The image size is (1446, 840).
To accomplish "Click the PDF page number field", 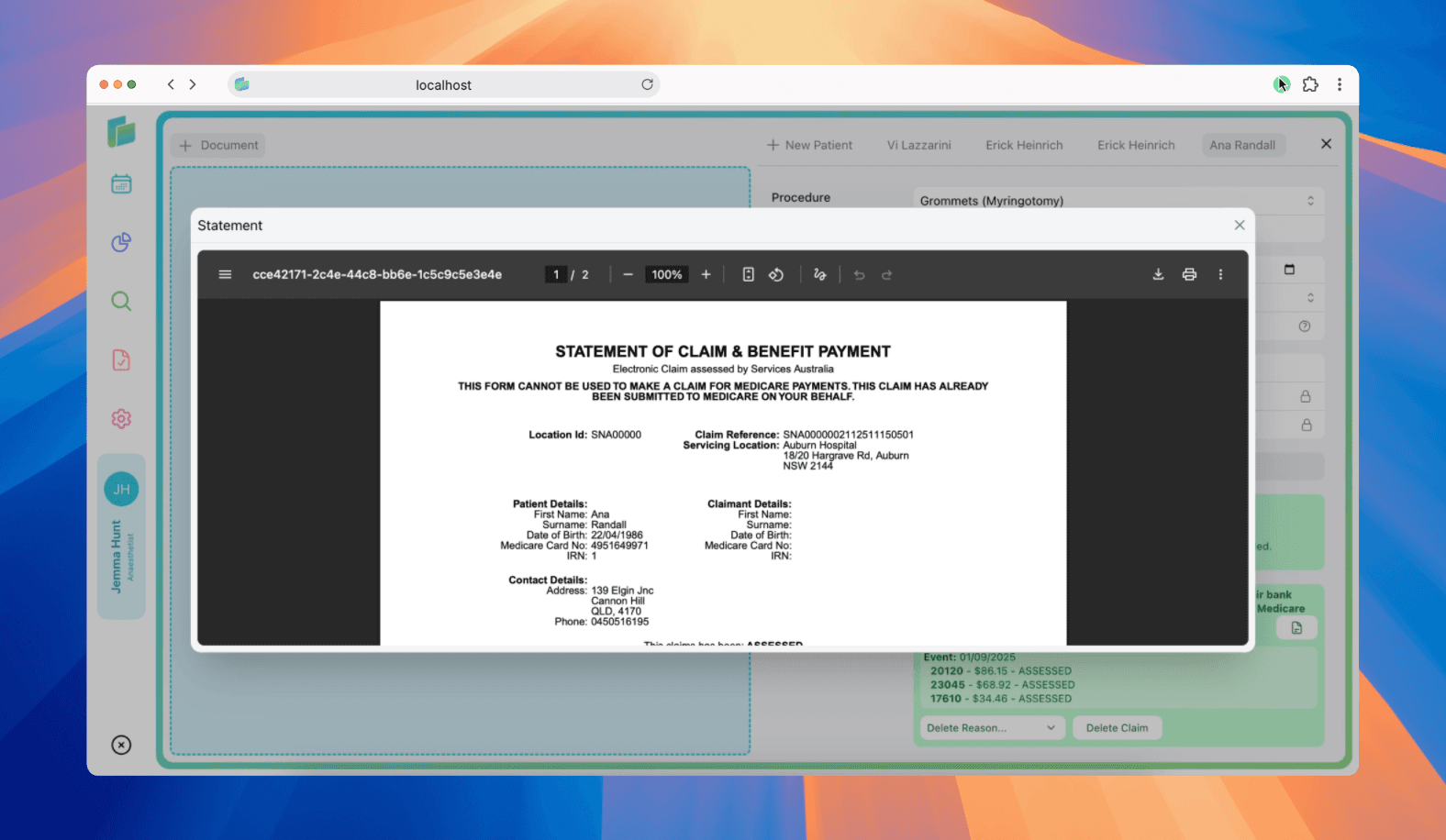I will (x=556, y=274).
